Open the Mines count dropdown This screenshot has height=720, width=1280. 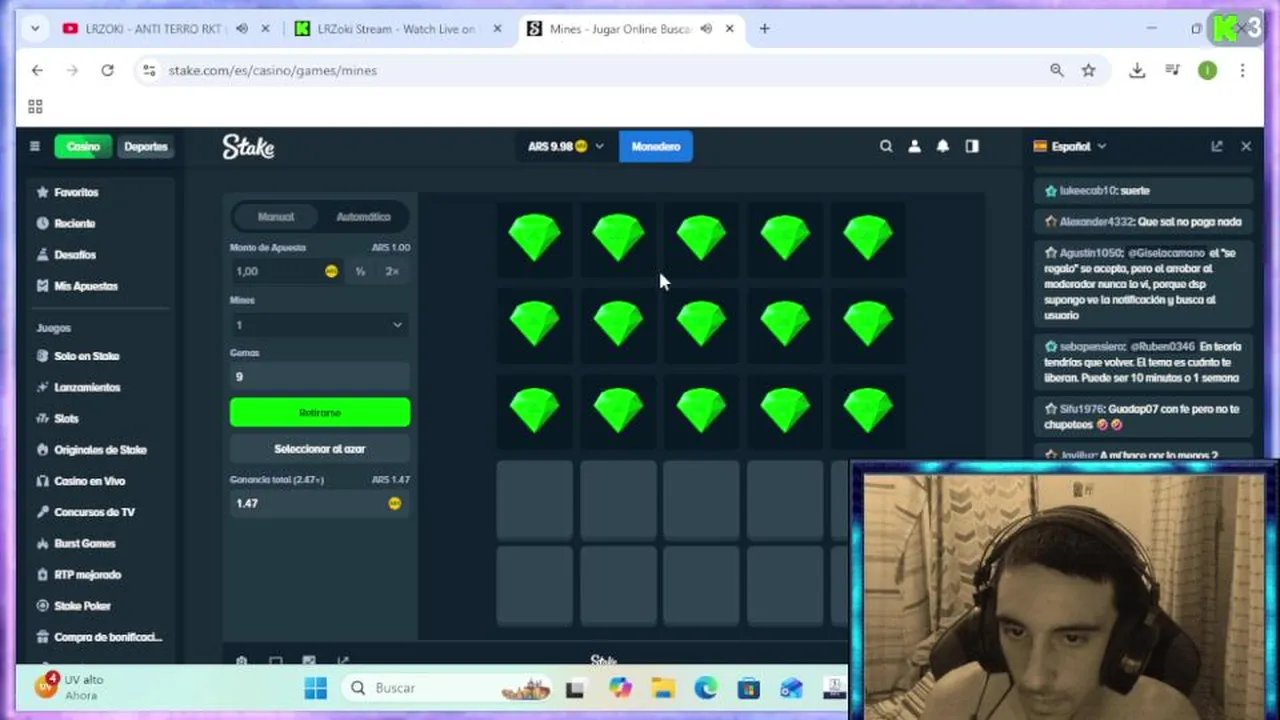(x=320, y=325)
